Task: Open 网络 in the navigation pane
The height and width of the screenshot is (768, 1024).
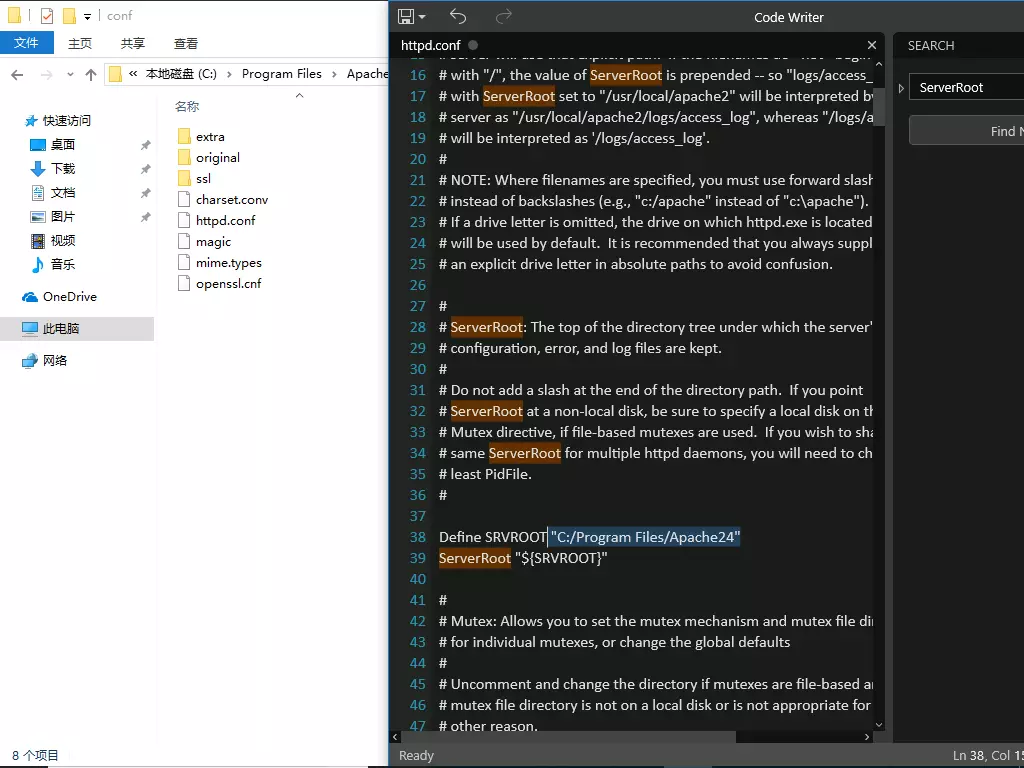Action: point(55,360)
